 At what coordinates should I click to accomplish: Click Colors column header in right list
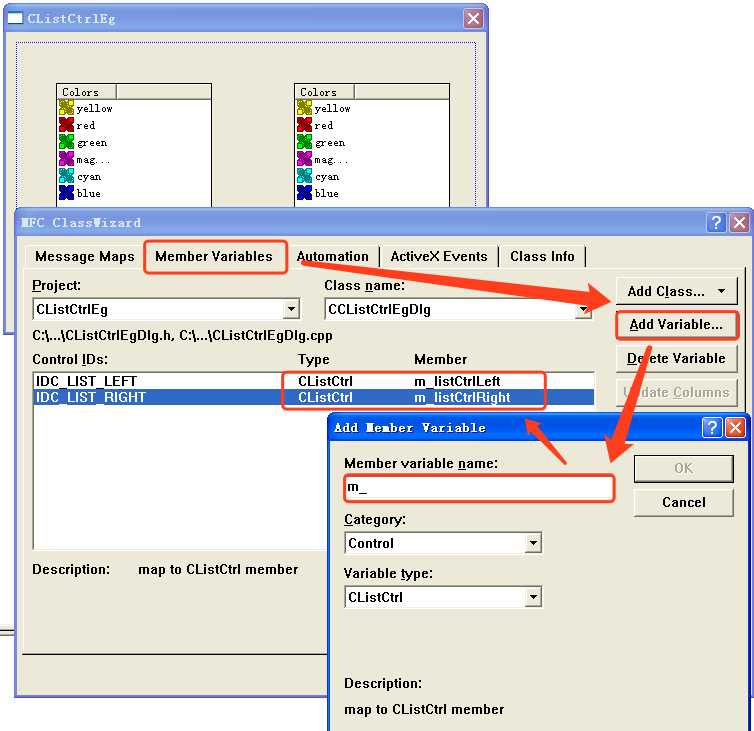(325, 92)
